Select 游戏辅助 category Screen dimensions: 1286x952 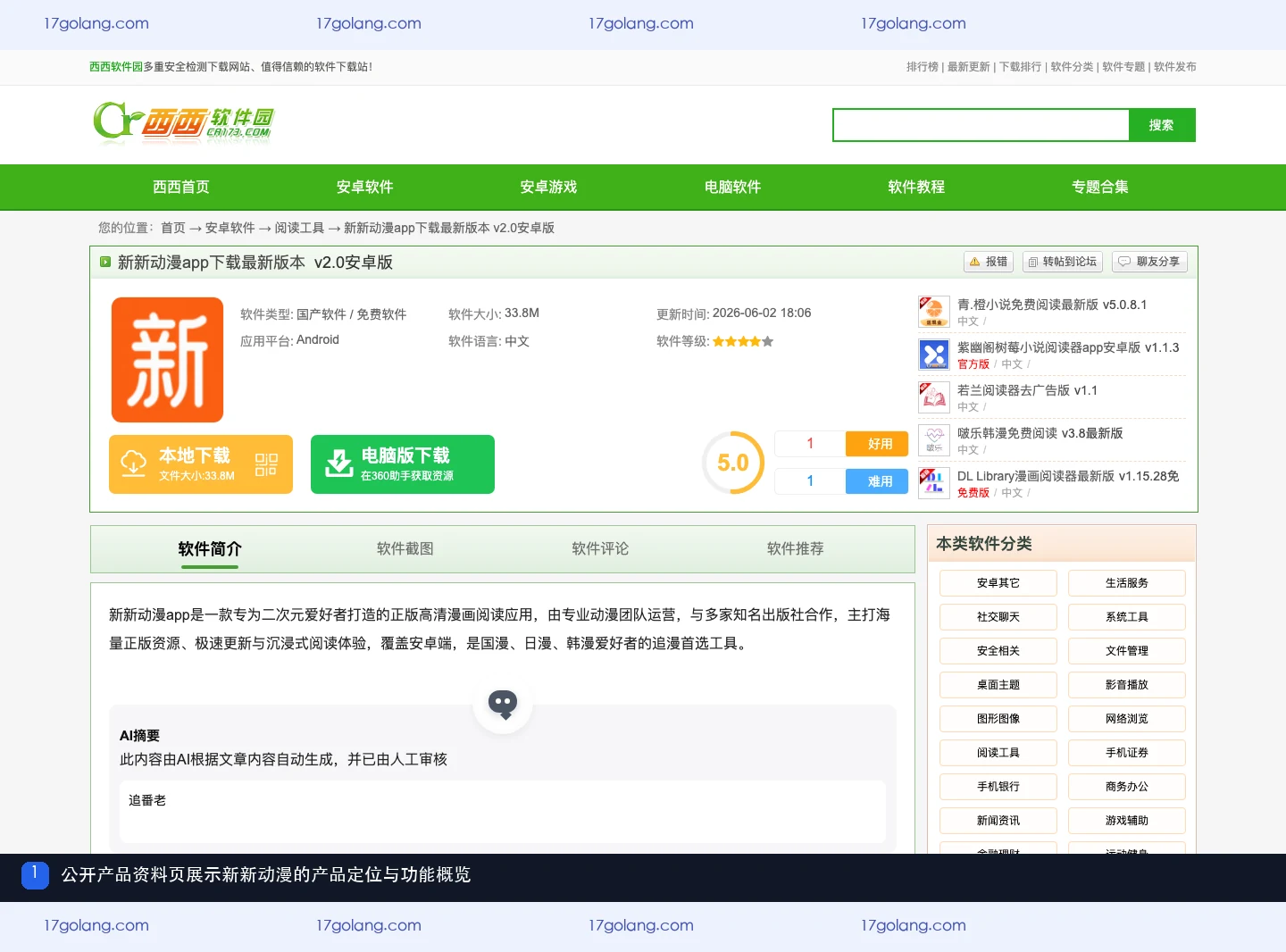(x=1127, y=821)
